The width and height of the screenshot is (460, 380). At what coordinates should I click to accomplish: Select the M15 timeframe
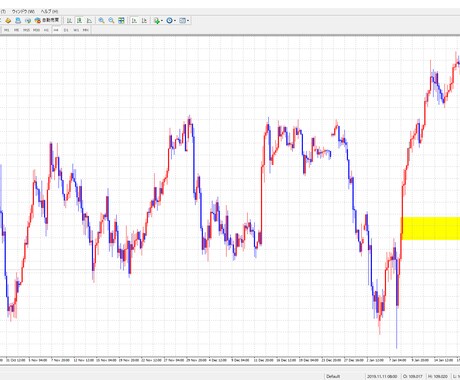tap(26, 30)
